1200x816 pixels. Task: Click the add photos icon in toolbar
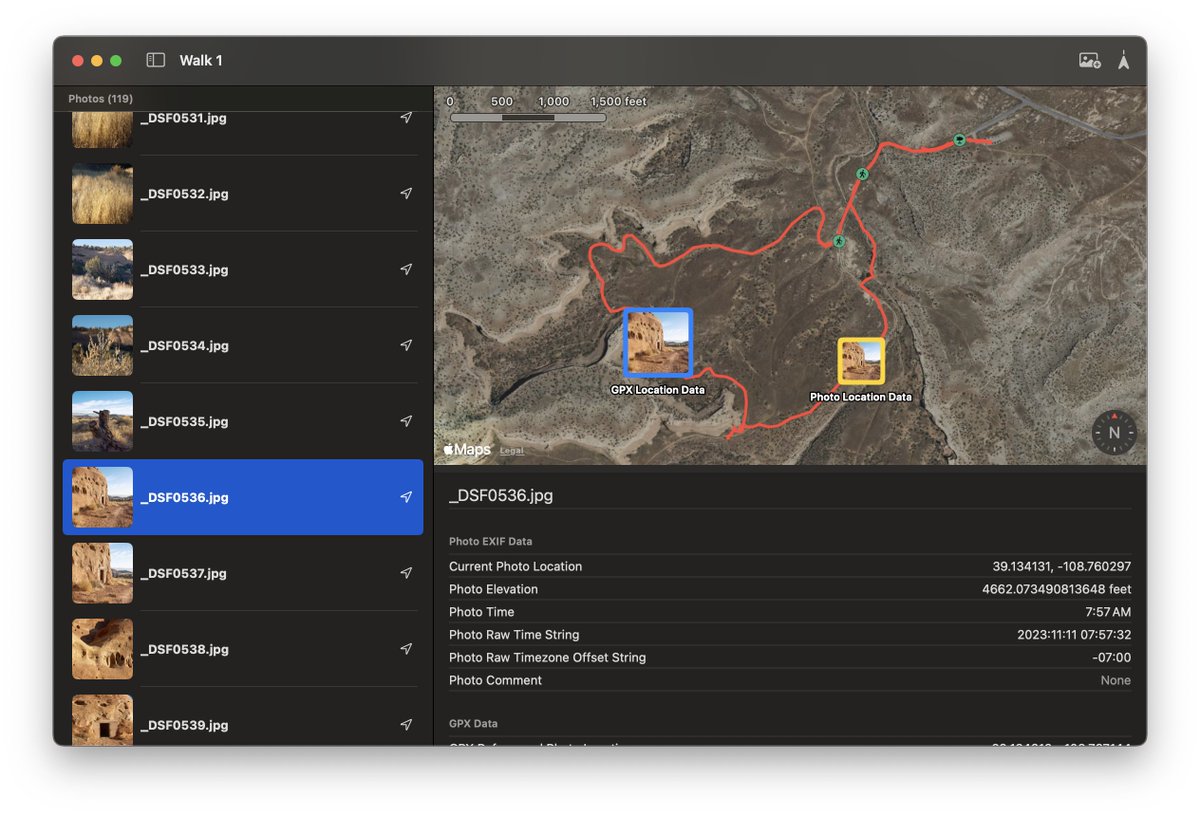1089,60
